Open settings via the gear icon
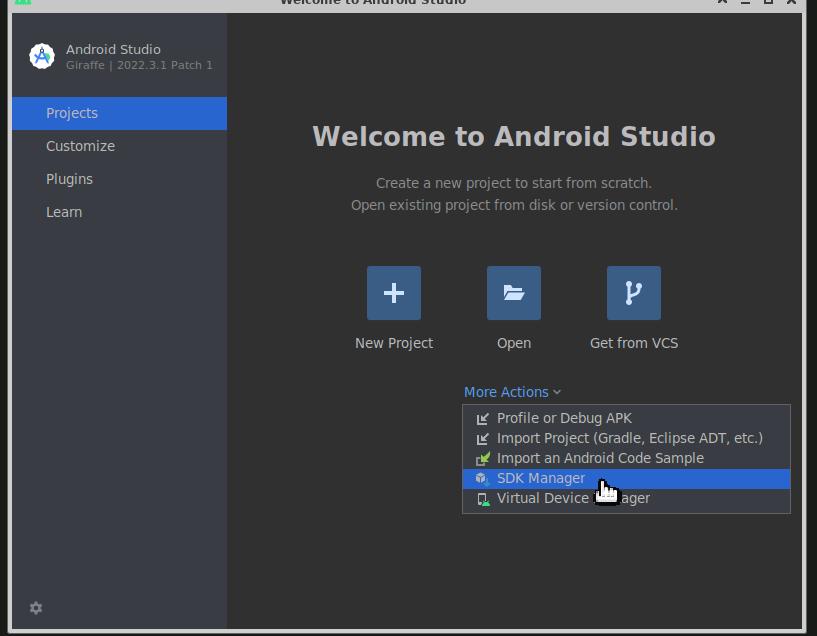Viewport: 817px width, 636px height. pos(36,608)
